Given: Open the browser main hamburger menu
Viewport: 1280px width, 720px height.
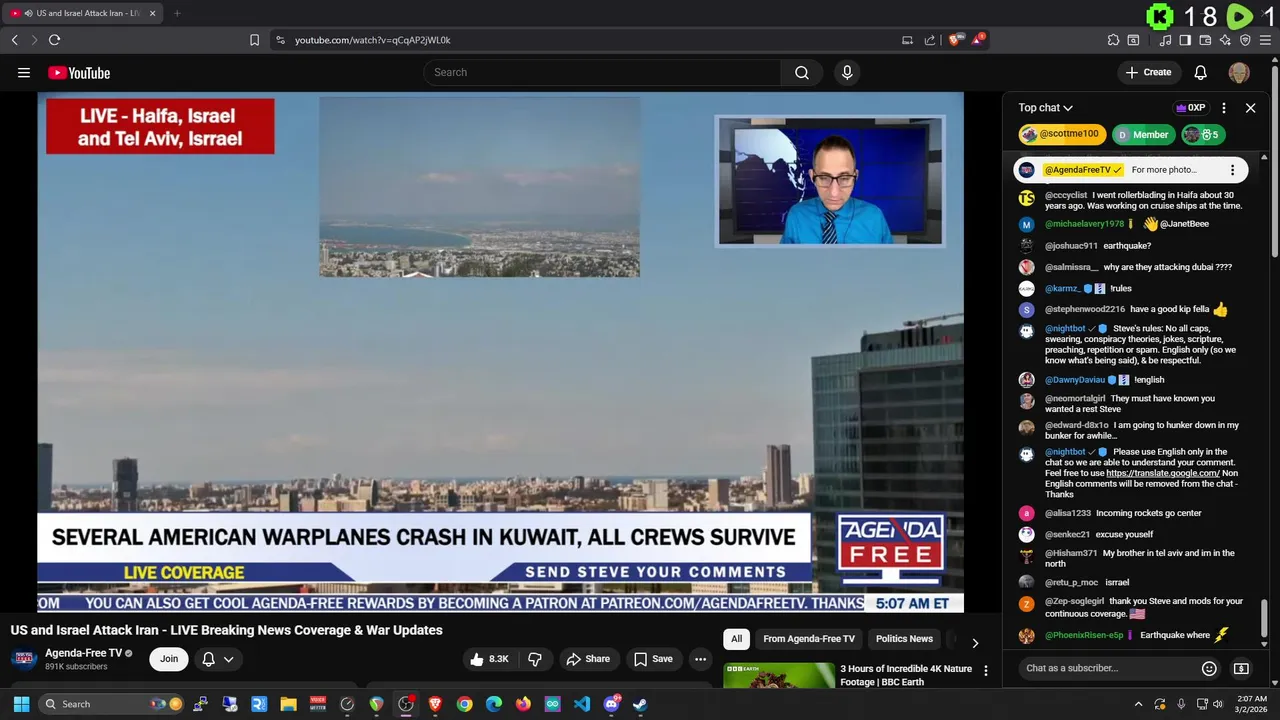Looking at the screenshot, I should pyautogui.click(x=1266, y=40).
